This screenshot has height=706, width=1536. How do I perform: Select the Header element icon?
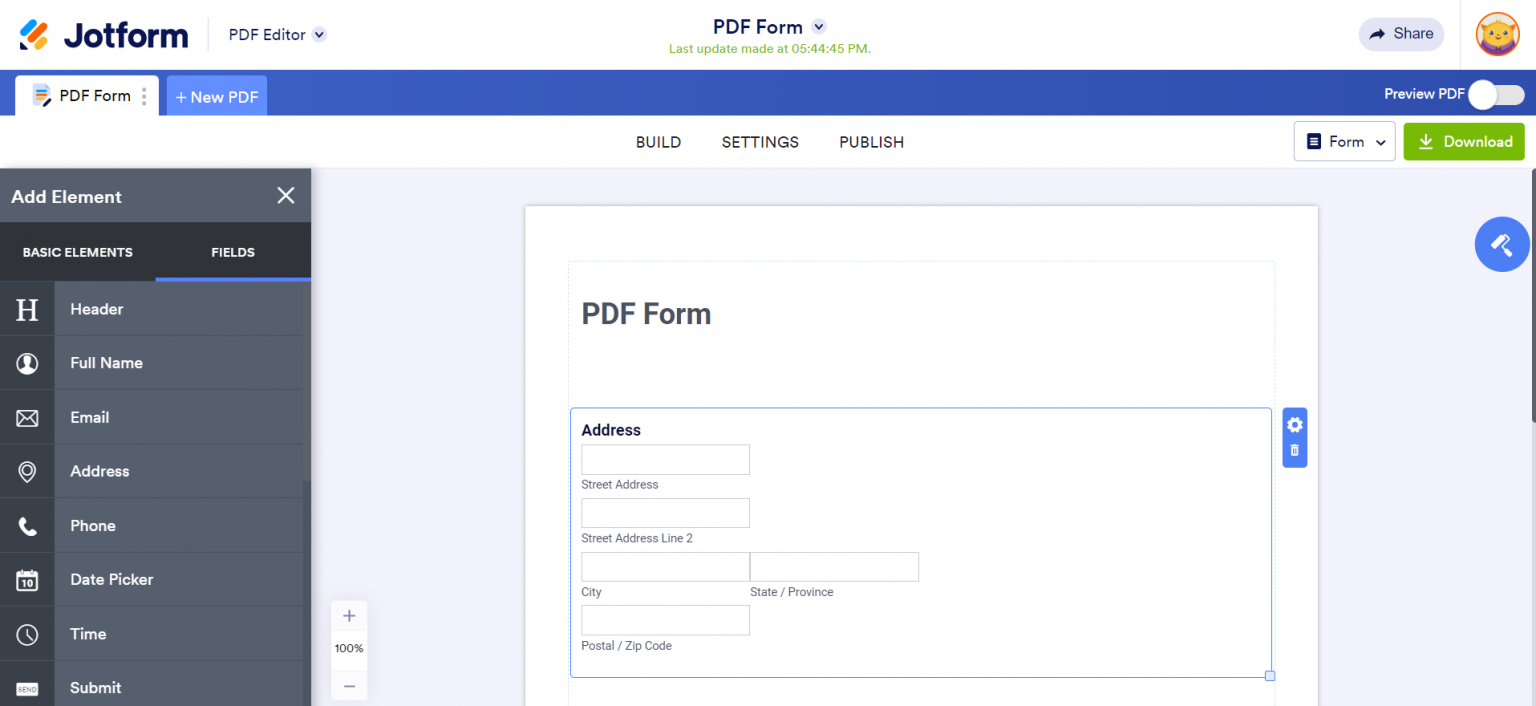(x=27, y=309)
